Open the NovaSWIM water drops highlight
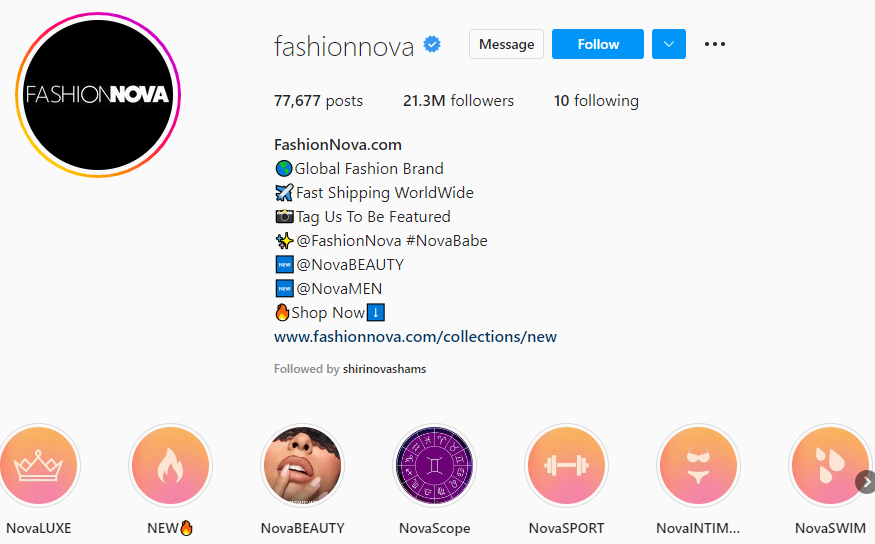875x544 pixels. (830, 465)
